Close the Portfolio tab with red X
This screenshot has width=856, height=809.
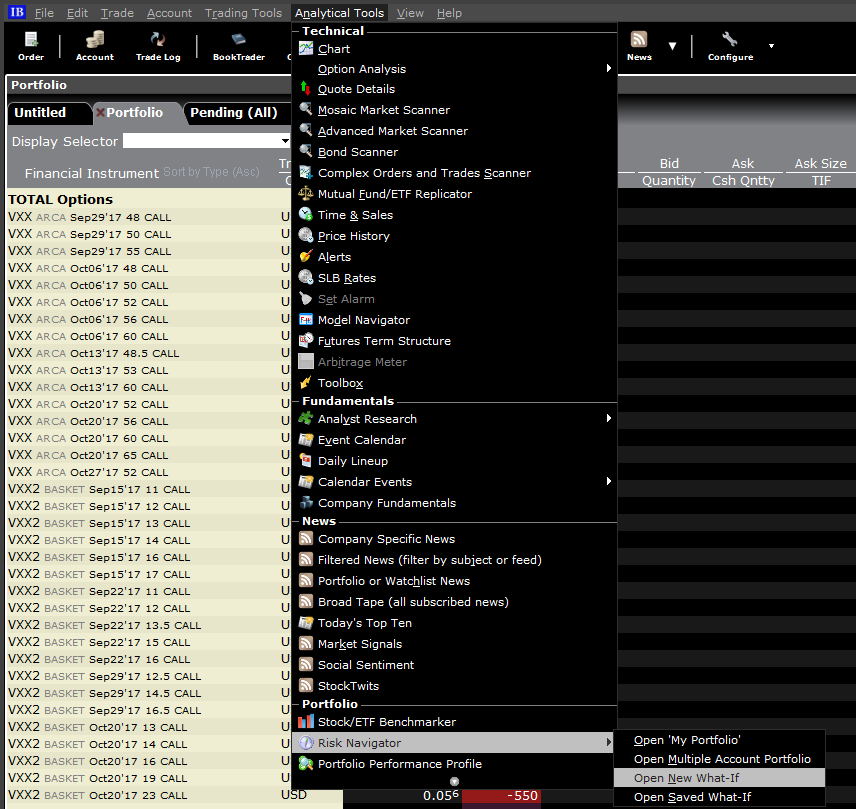[x=100, y=112]
